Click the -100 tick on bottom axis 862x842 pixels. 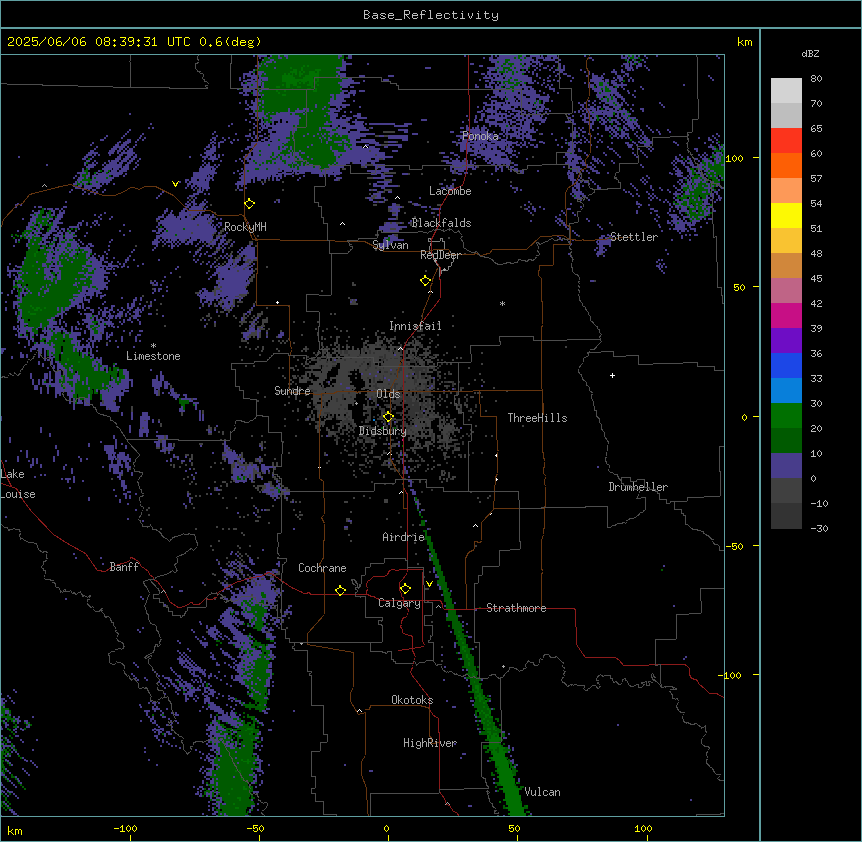click(125, 828)
